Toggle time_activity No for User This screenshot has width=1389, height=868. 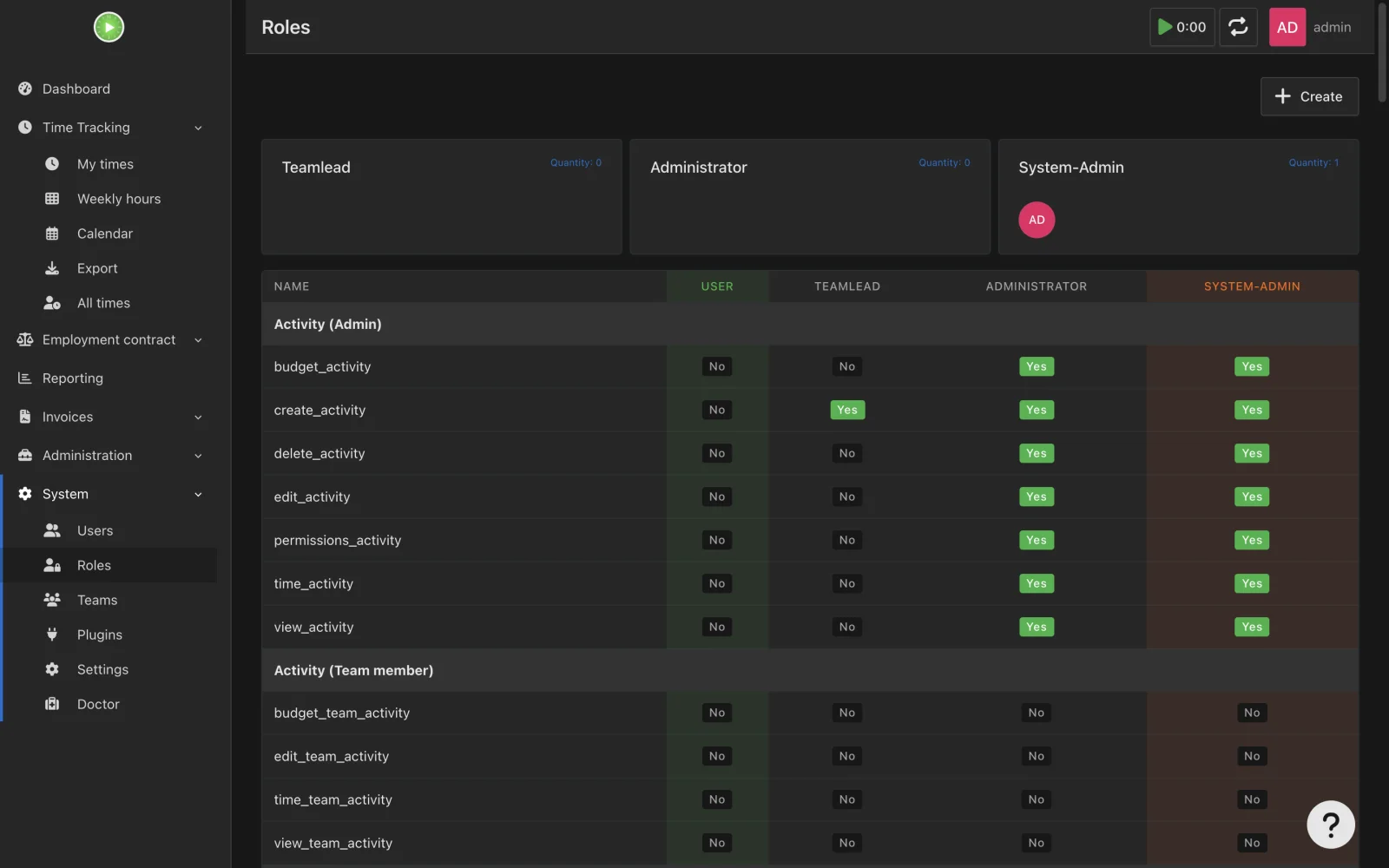[717, 583]
